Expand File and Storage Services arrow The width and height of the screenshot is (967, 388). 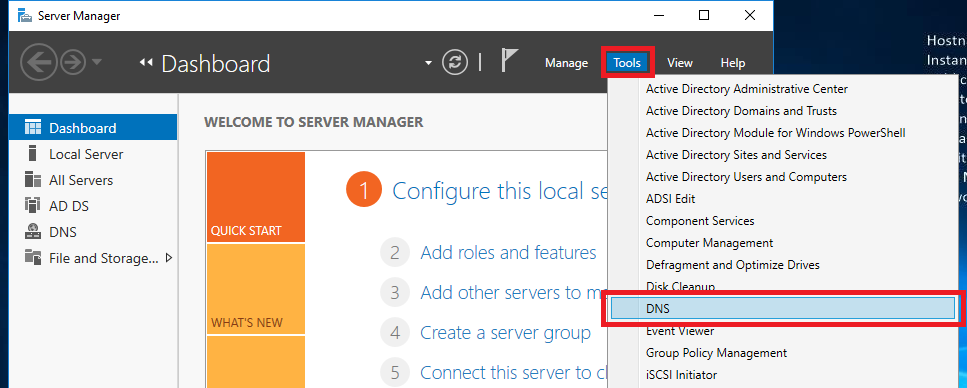(x=169, y=257)
